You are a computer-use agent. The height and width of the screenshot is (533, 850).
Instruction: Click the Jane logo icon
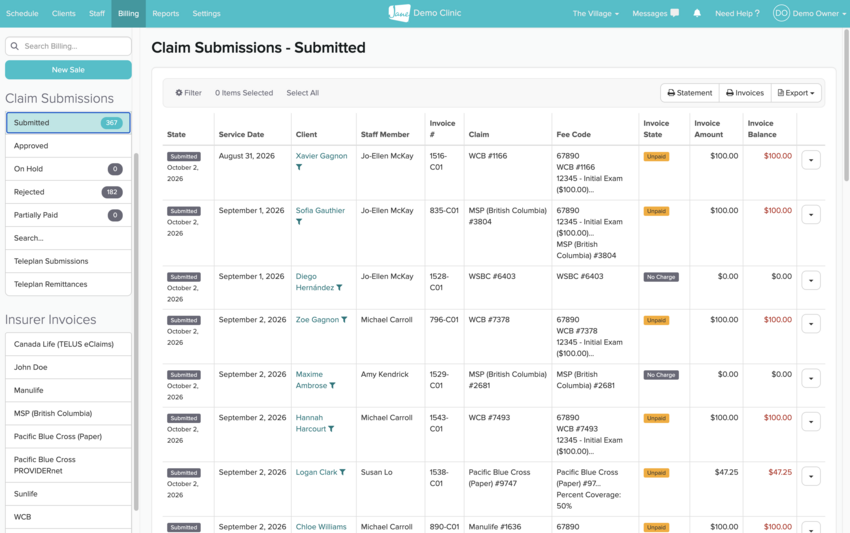[399, 13]
